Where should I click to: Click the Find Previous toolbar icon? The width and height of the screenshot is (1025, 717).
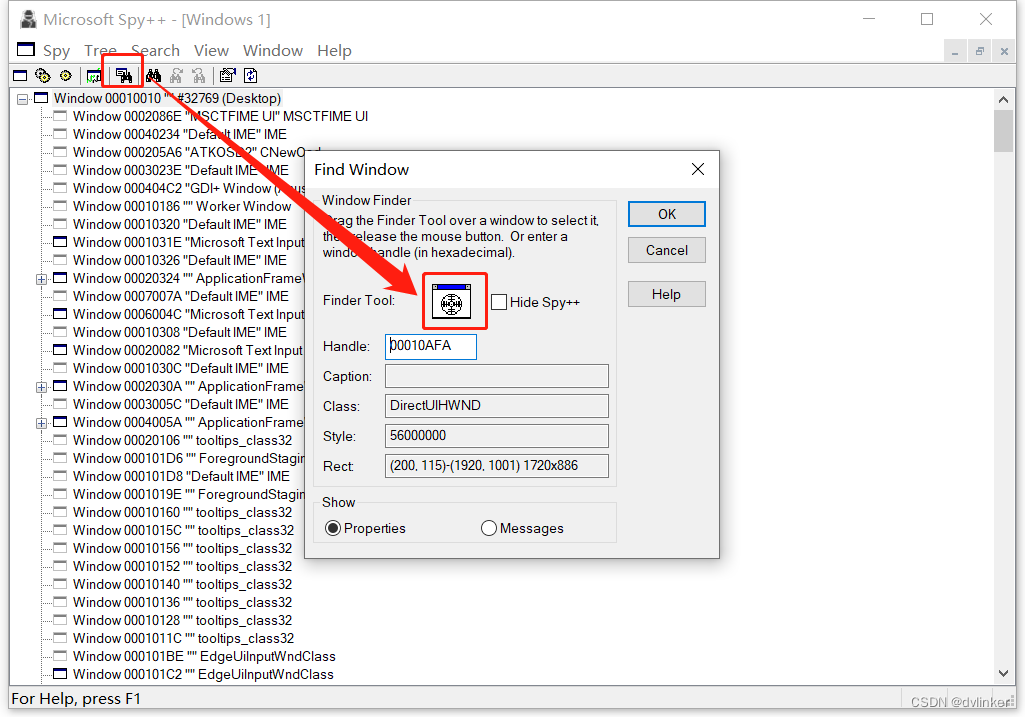point(199,76)
